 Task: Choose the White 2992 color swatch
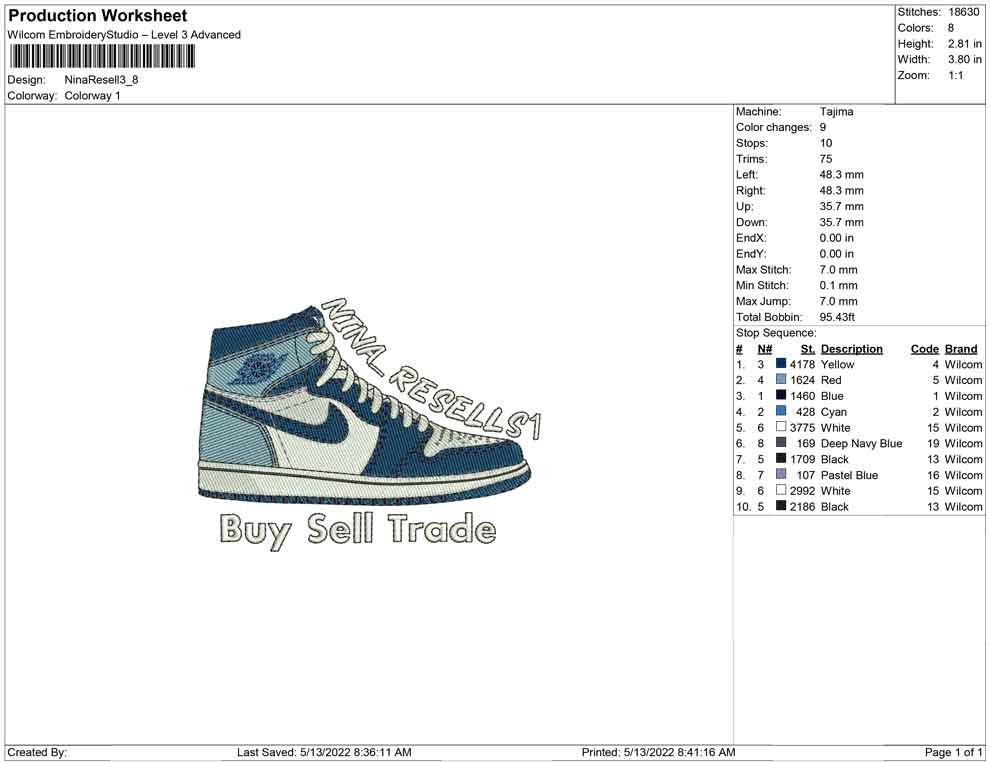781,490
